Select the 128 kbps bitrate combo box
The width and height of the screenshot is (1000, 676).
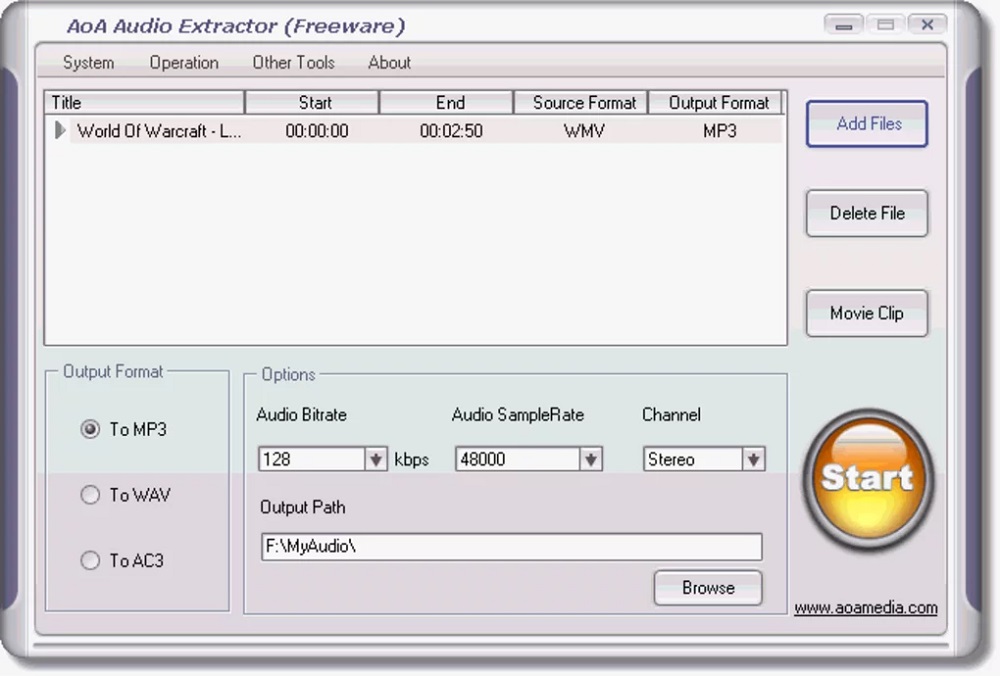pyautogui.click(x=315, y=459)
